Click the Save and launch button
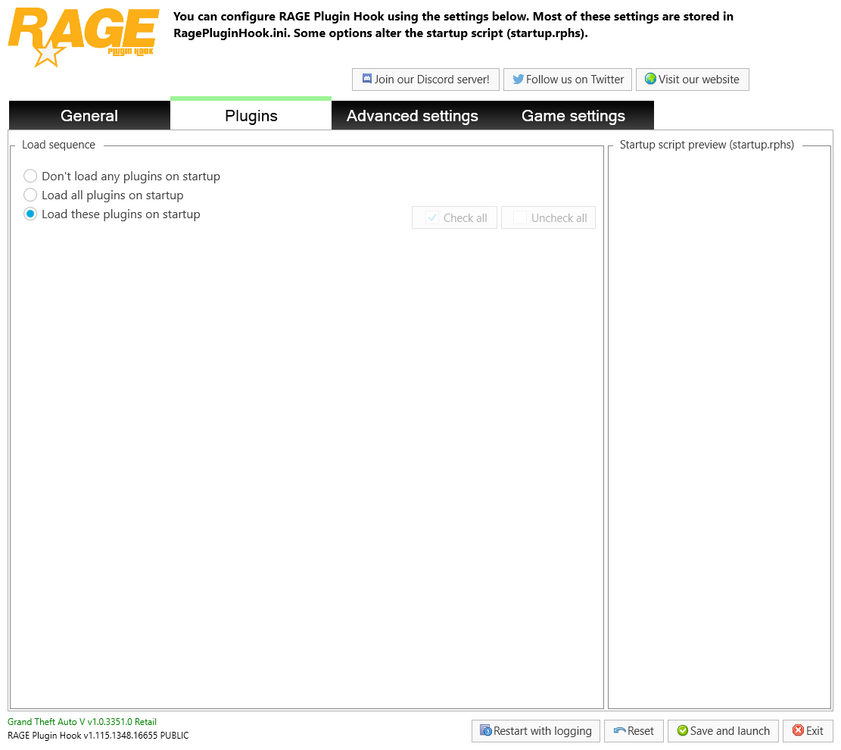The height and width of the screenshot is (750, 841). pyautogui.click(x=723, y=731)
